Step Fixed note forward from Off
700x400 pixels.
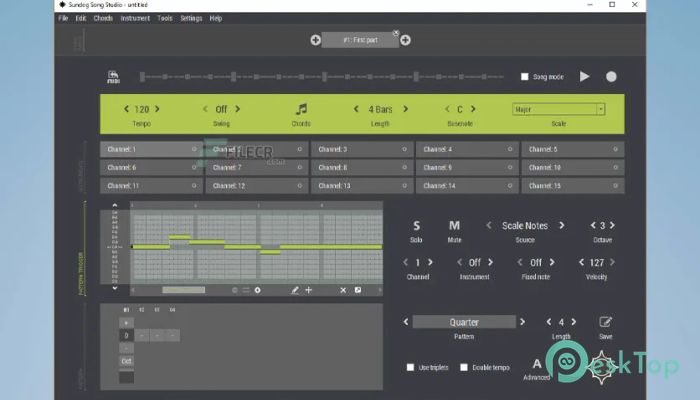(x=552, y=262)
